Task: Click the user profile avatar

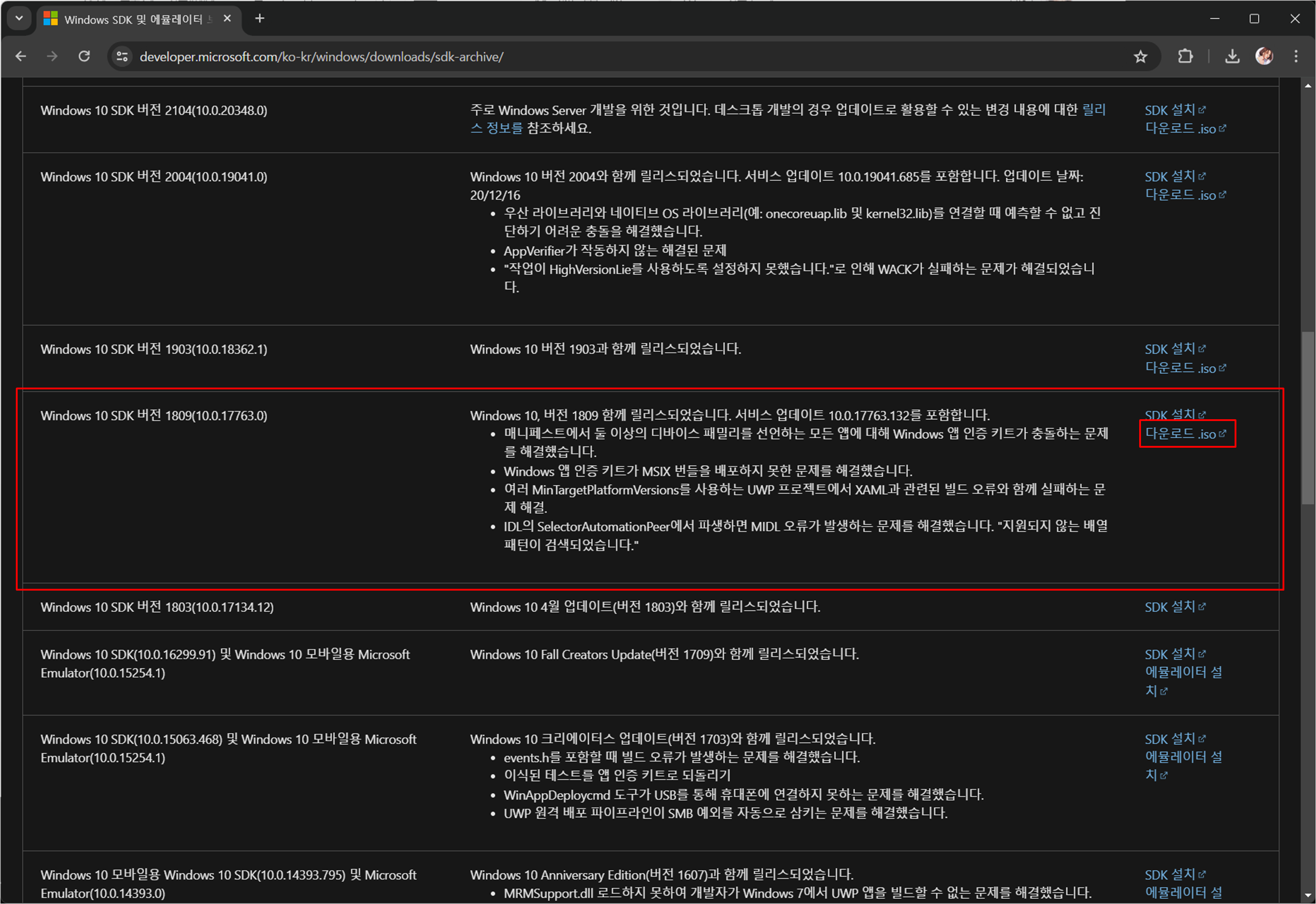Action: click(1264, 56)
